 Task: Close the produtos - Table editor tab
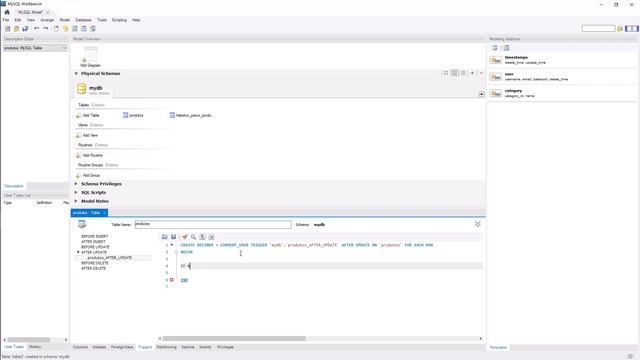pyautogui.click(x=104, y=213)
